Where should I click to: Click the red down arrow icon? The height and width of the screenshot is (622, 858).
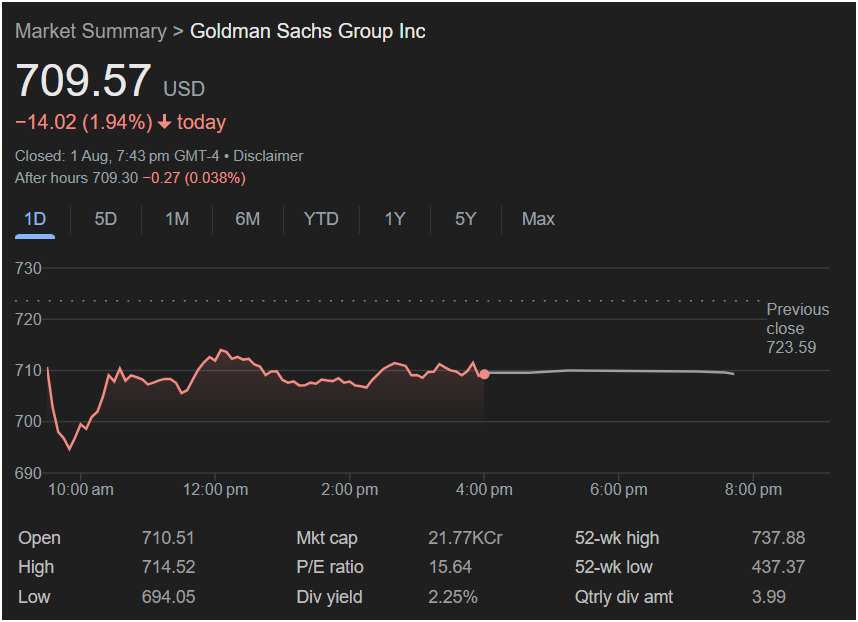[164, 123]
